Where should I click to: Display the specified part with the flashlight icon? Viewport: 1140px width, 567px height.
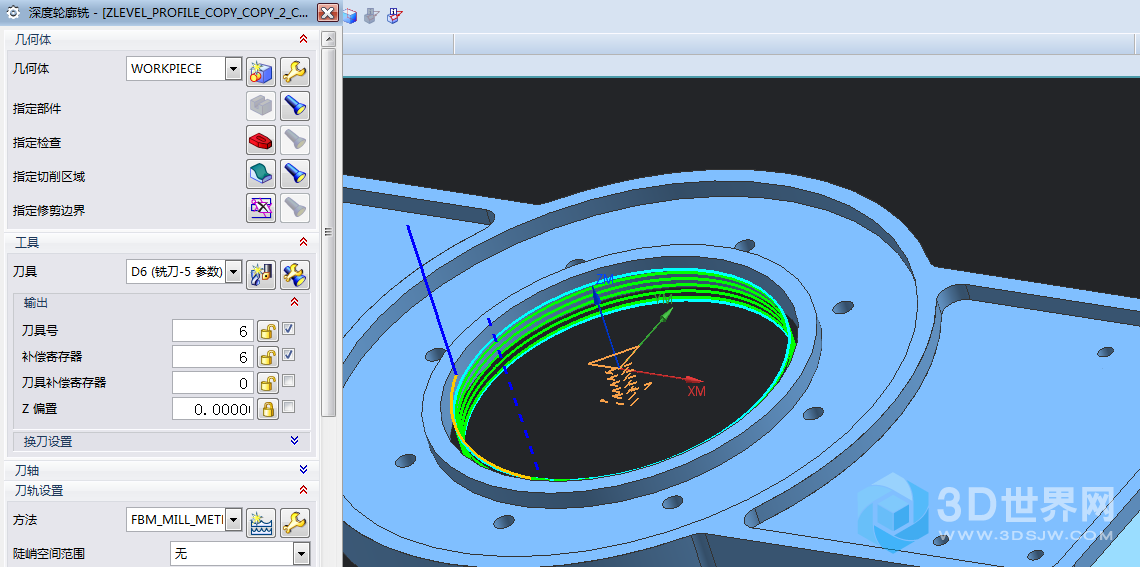(295, 106)
